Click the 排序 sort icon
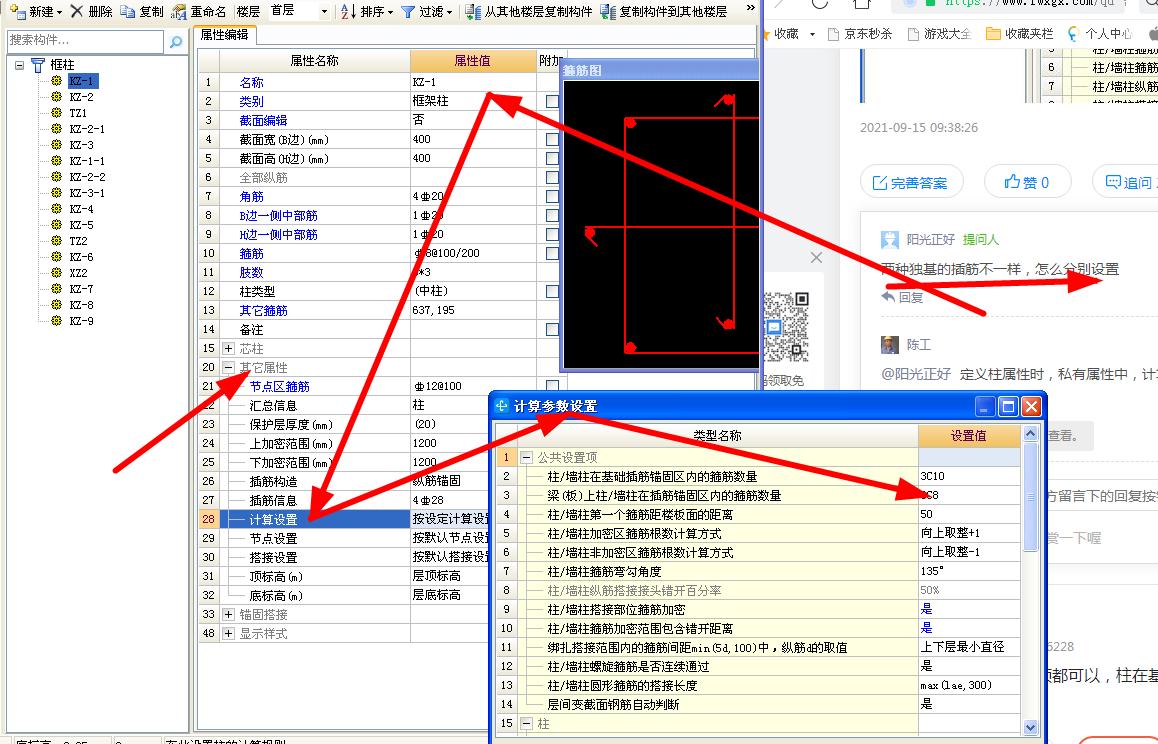 [x=349, y=11]
